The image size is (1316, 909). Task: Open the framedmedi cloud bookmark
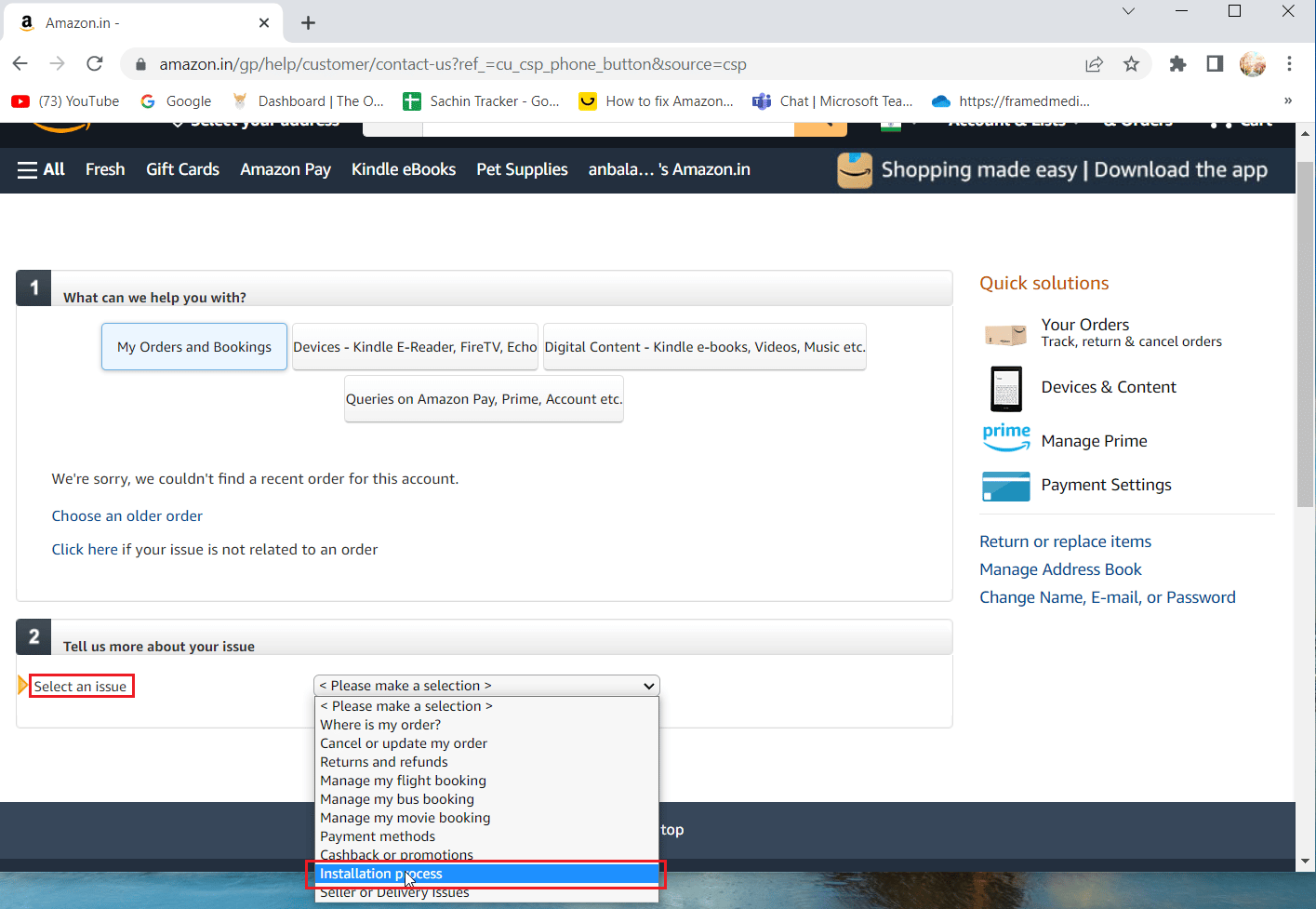(1011, 101)
